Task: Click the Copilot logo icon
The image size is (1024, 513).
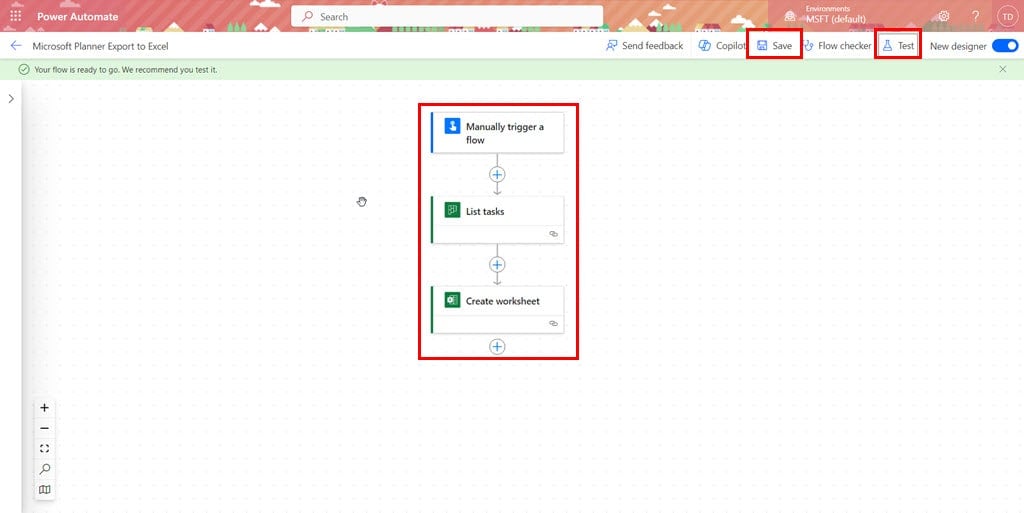Action: click(704, 46)
